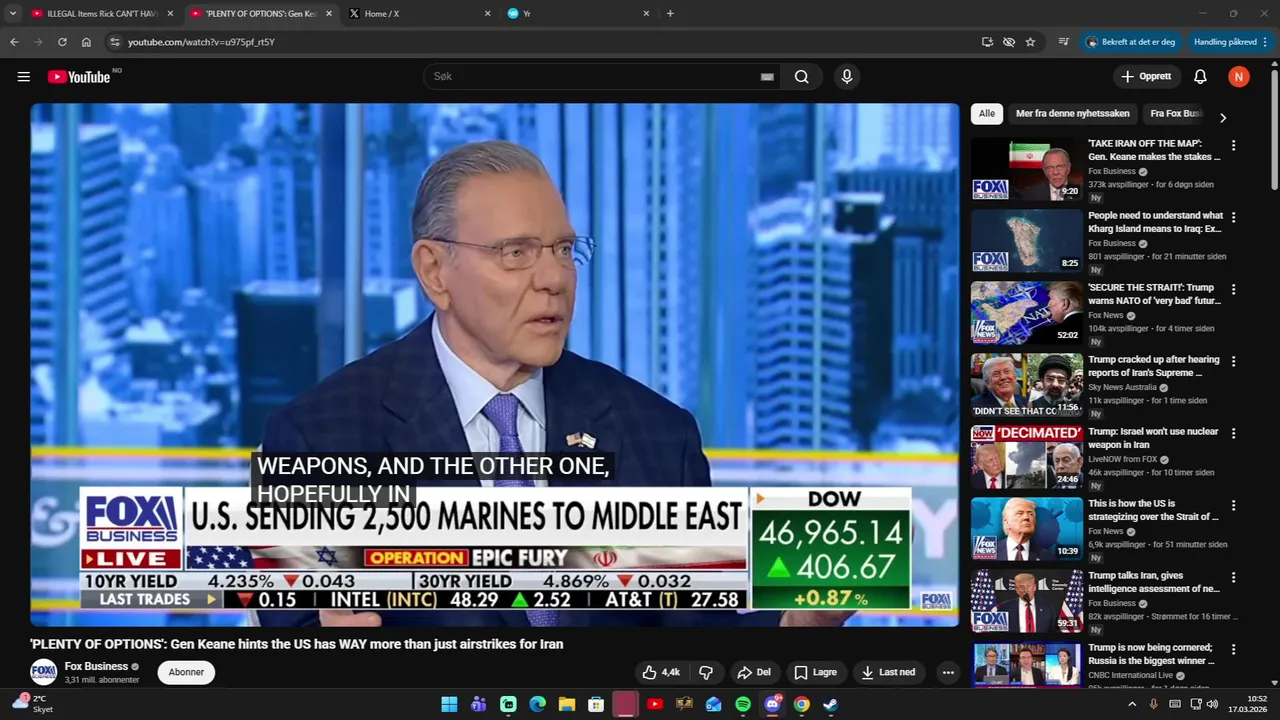Screen dimensions: 1280x720
Task: Open options for 'strategizing over the Strait' video
Action: point(1233,505)
